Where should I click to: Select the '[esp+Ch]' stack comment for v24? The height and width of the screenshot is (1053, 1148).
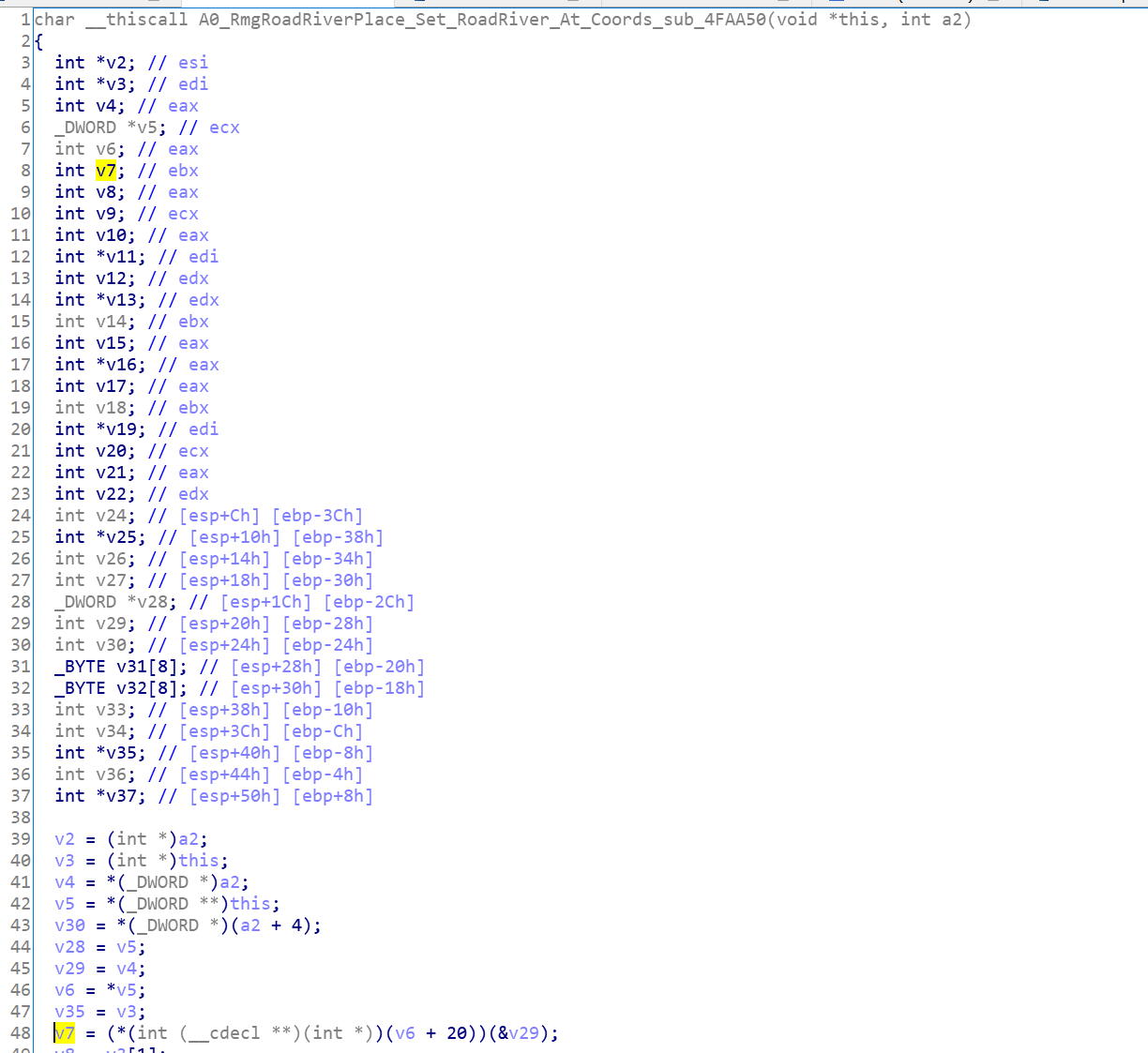click(x=219, y=516)
